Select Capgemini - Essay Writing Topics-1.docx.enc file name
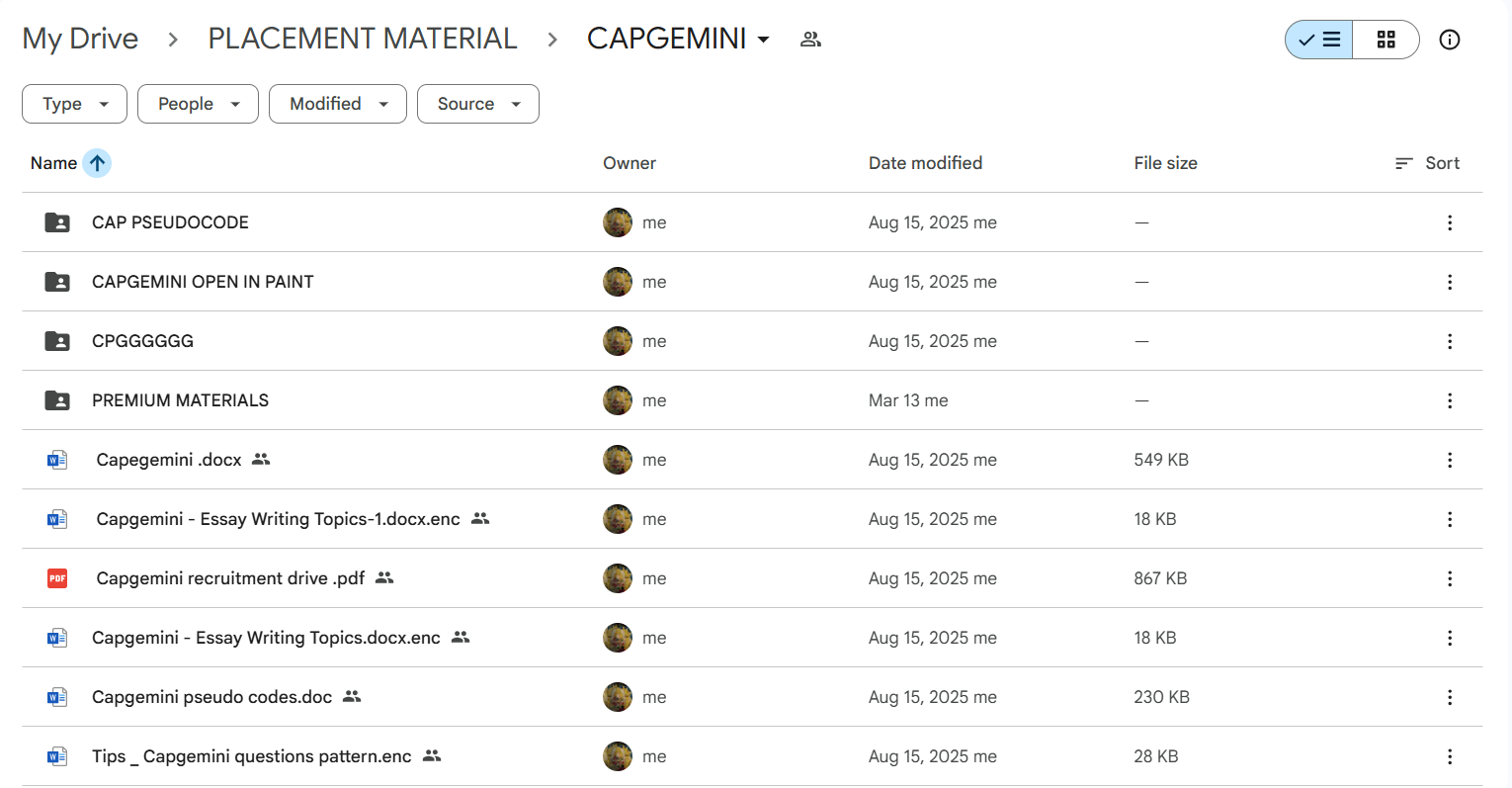This screenshot has height=788, width=1512. click(278, 519)
